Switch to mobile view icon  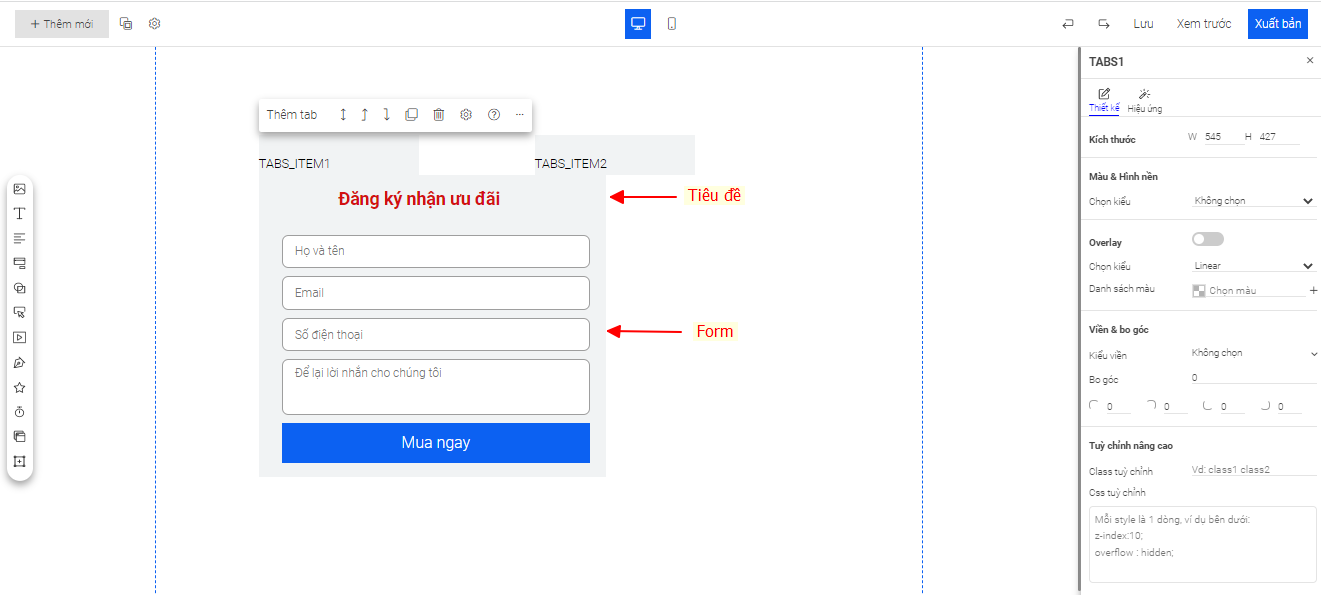671,24
